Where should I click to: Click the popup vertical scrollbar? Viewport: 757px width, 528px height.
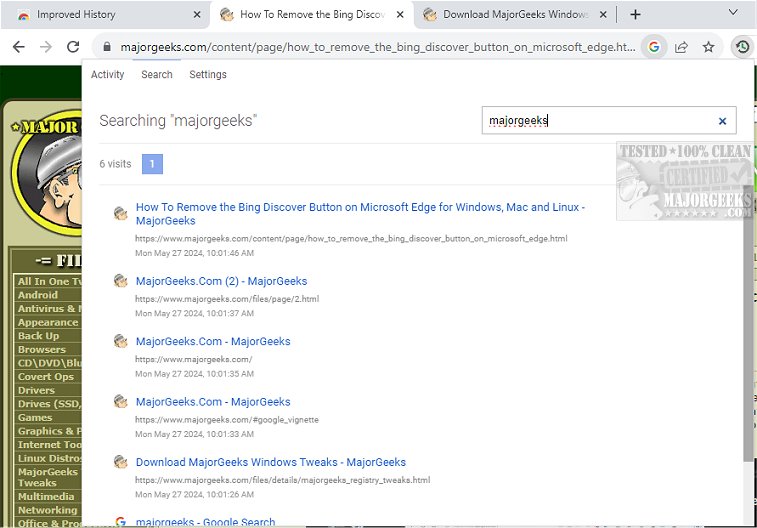coord(749,323)
